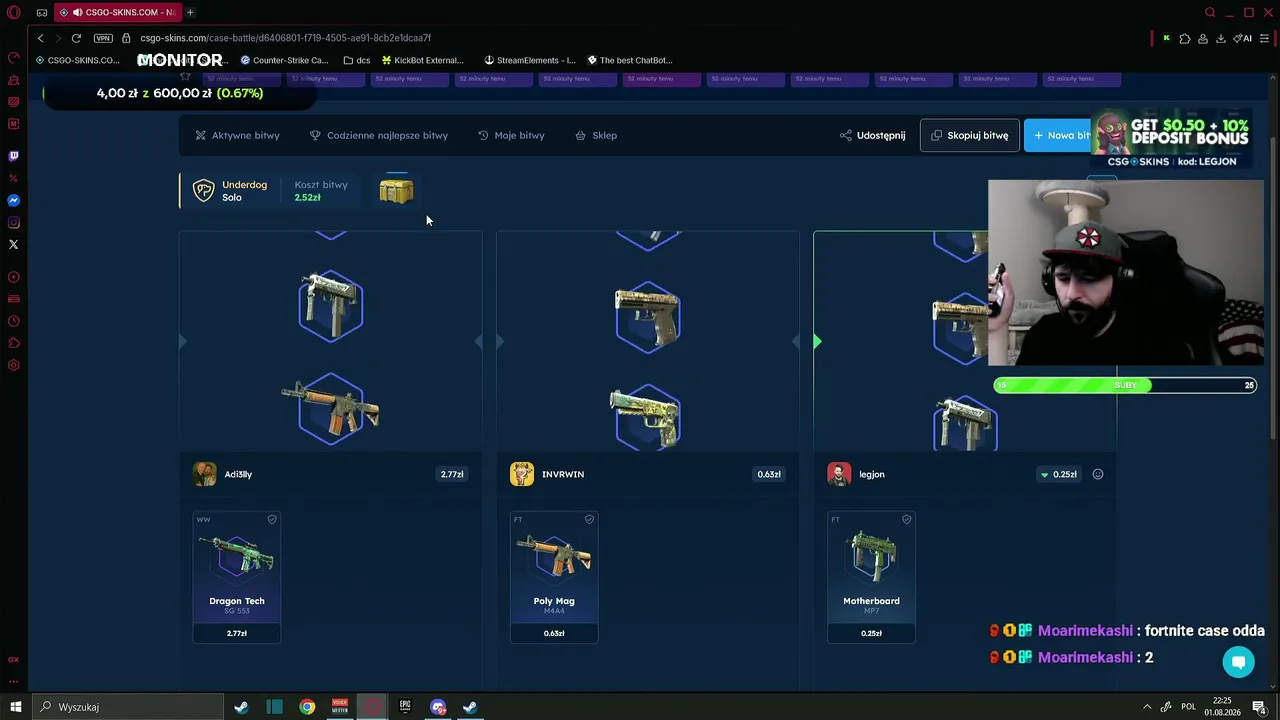
Task: Open Aktywne bitwy tab
Action: click(238, 135)
